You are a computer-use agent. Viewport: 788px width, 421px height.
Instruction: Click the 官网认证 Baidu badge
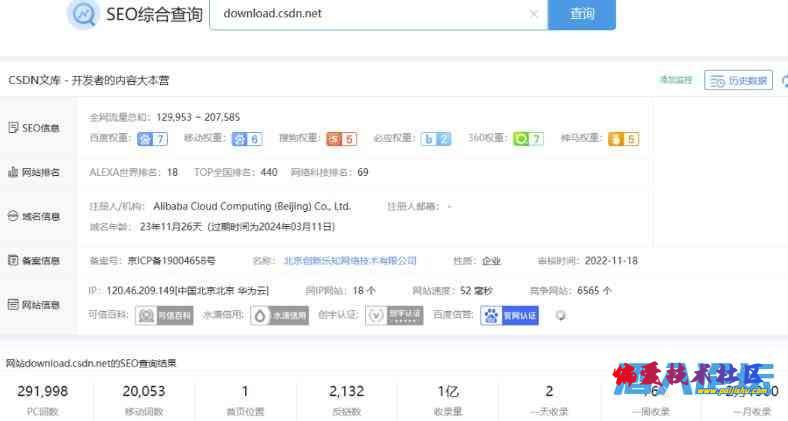509,315
